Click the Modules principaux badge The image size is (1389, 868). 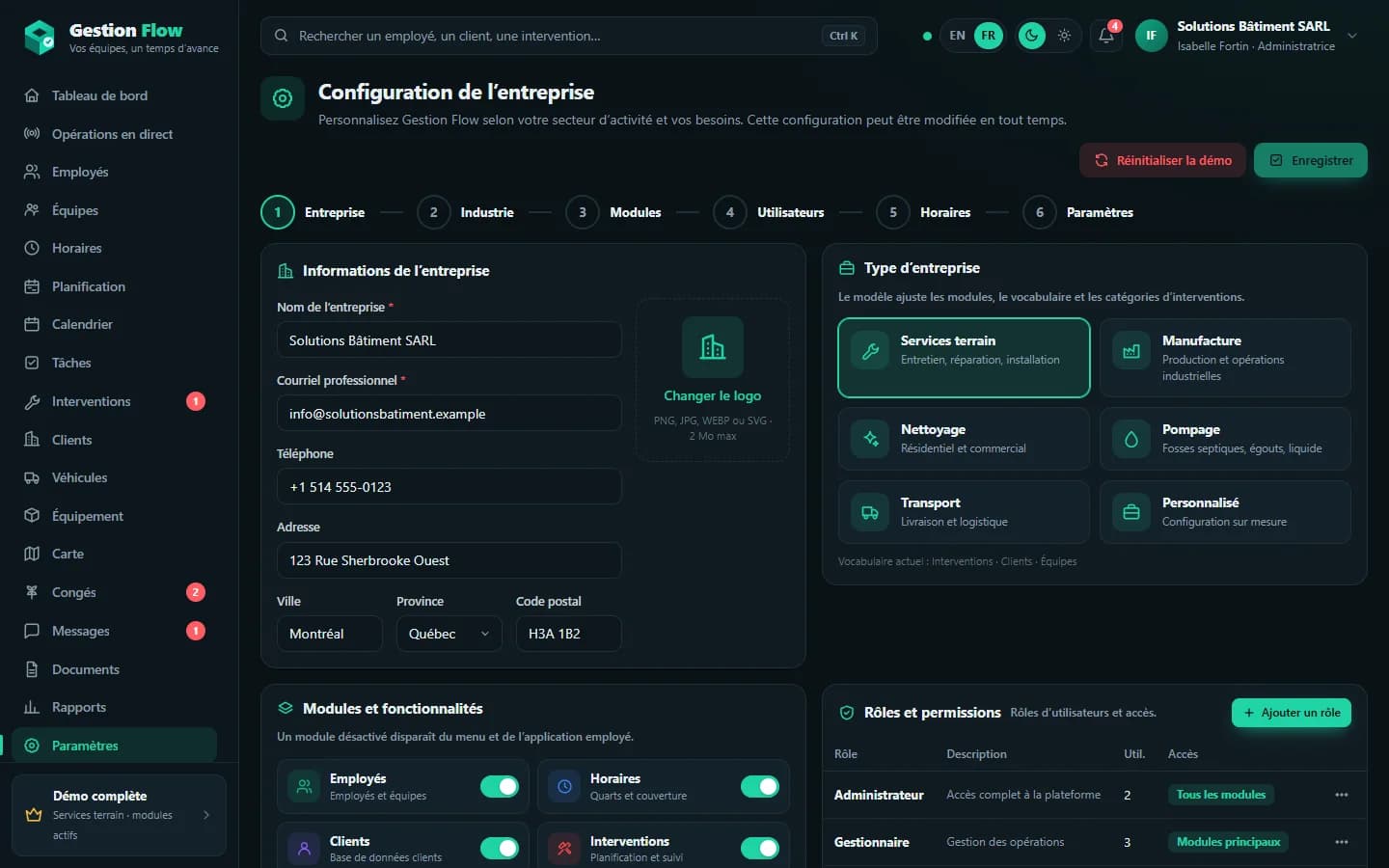tap(1228, 842)
